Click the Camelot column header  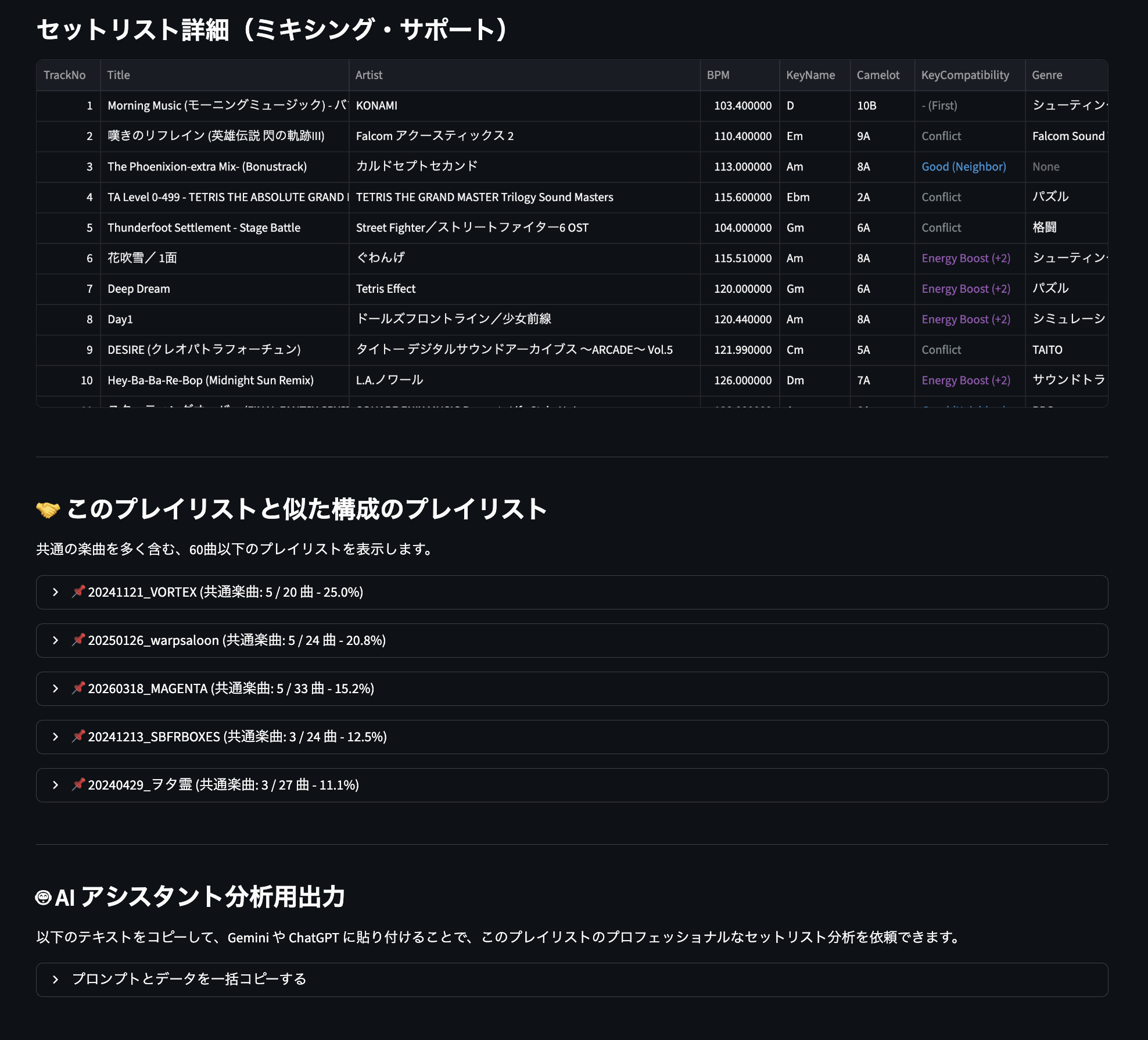point(878,75)
